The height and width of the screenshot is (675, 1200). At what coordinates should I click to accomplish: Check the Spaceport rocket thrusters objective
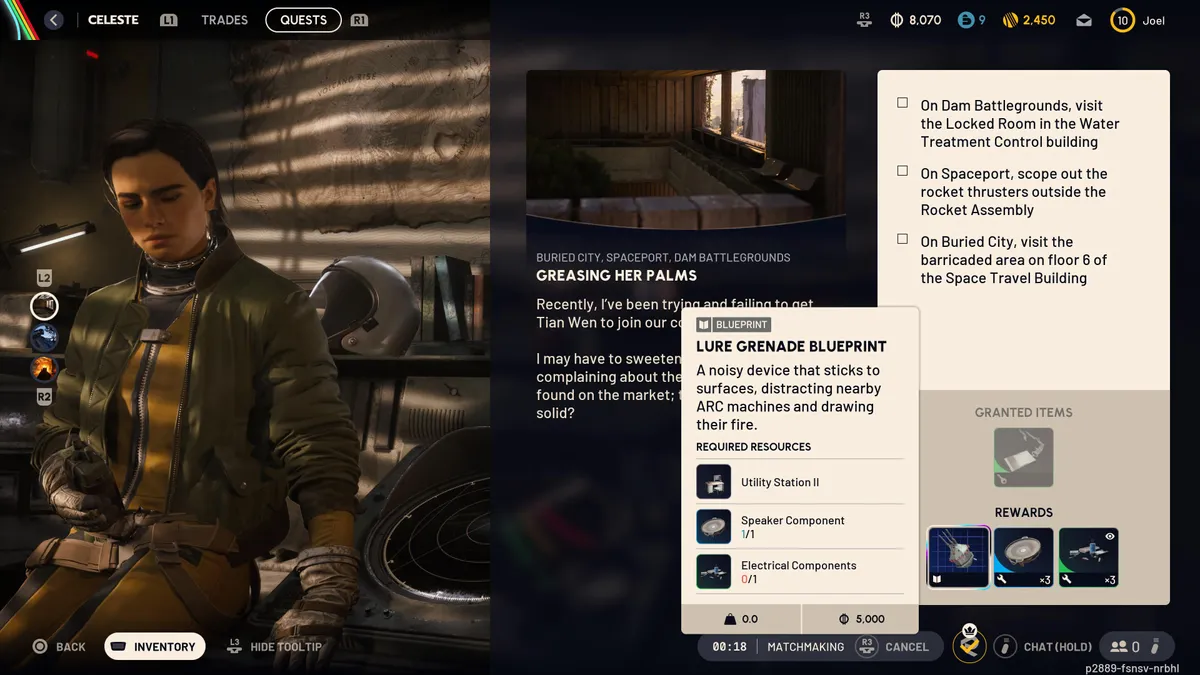(x=903, y=171)
